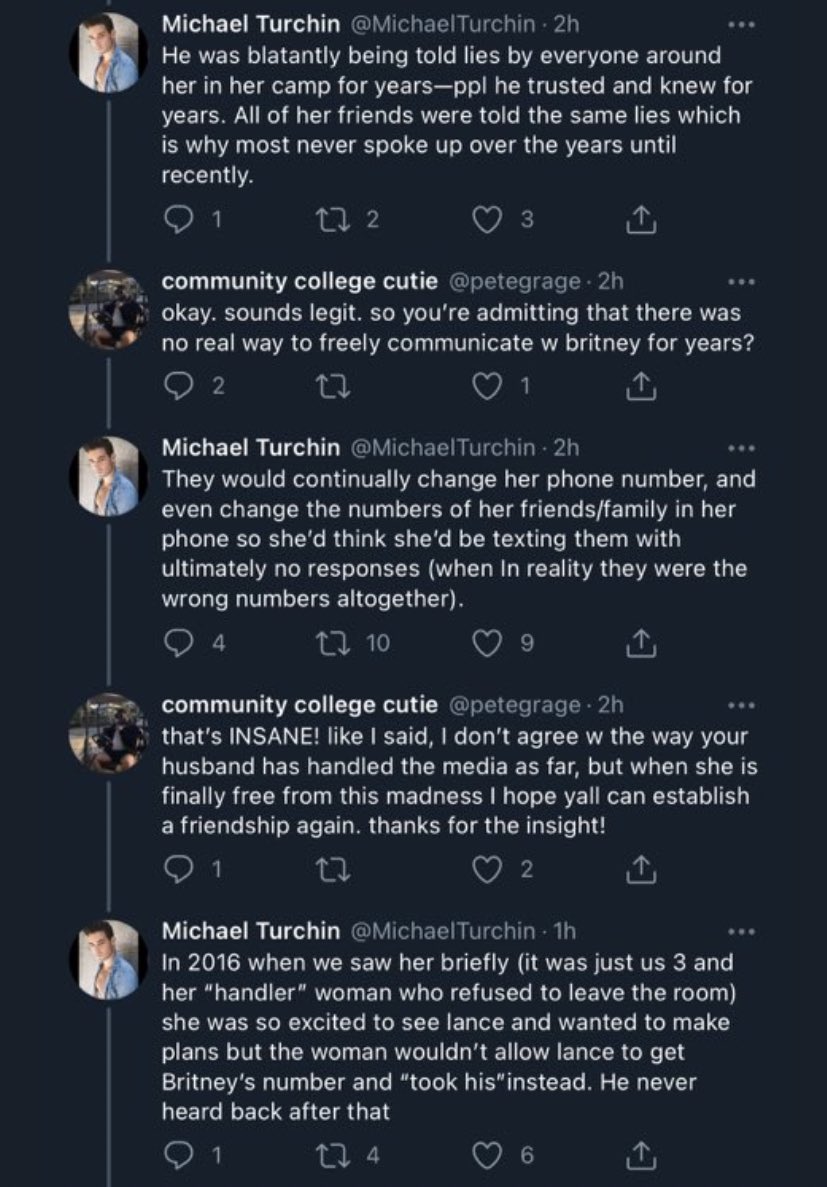
Task: Open more options on 'sounds legit' tweet
Action: (x=740, y=282)
